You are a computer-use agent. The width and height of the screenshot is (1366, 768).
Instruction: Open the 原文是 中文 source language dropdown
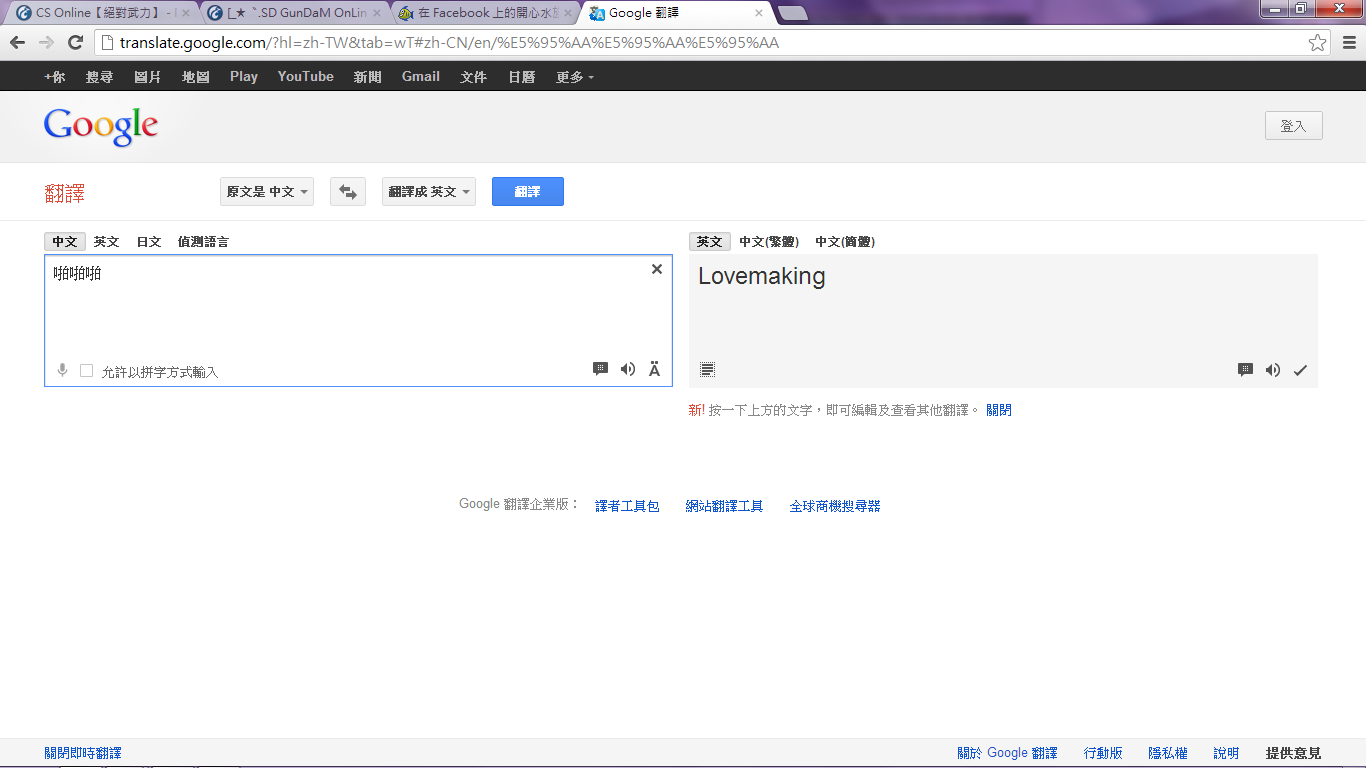pyautogui.click(x=267, y=192)
